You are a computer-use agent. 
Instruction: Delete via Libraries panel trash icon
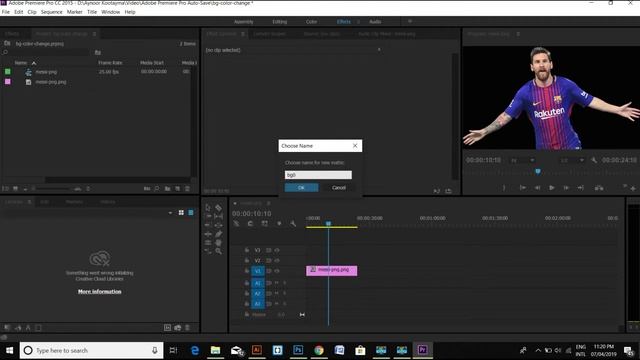click(187, 327)
